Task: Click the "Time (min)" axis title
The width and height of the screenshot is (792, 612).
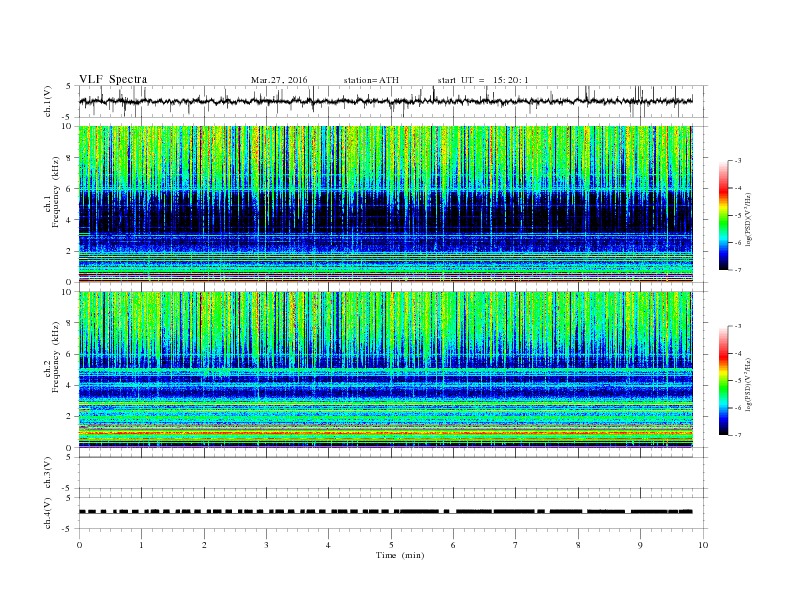Action: (x=400, y=555)
